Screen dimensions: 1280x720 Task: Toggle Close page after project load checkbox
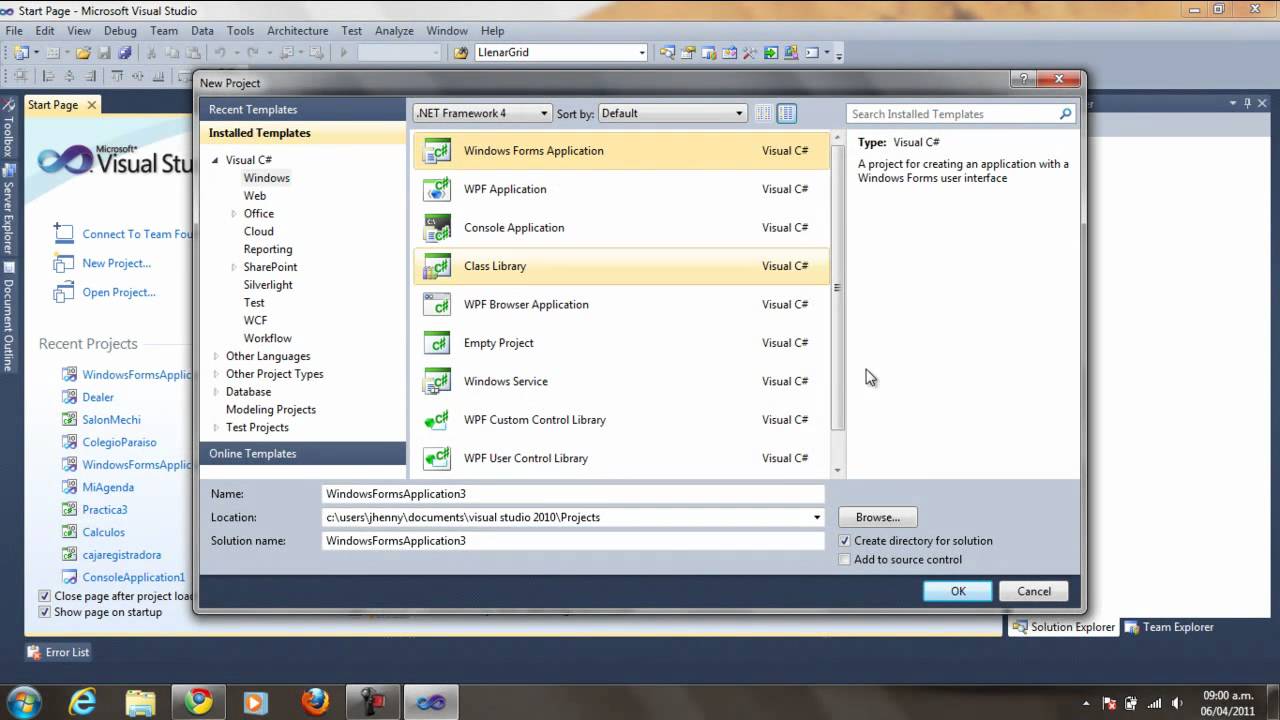44,596
